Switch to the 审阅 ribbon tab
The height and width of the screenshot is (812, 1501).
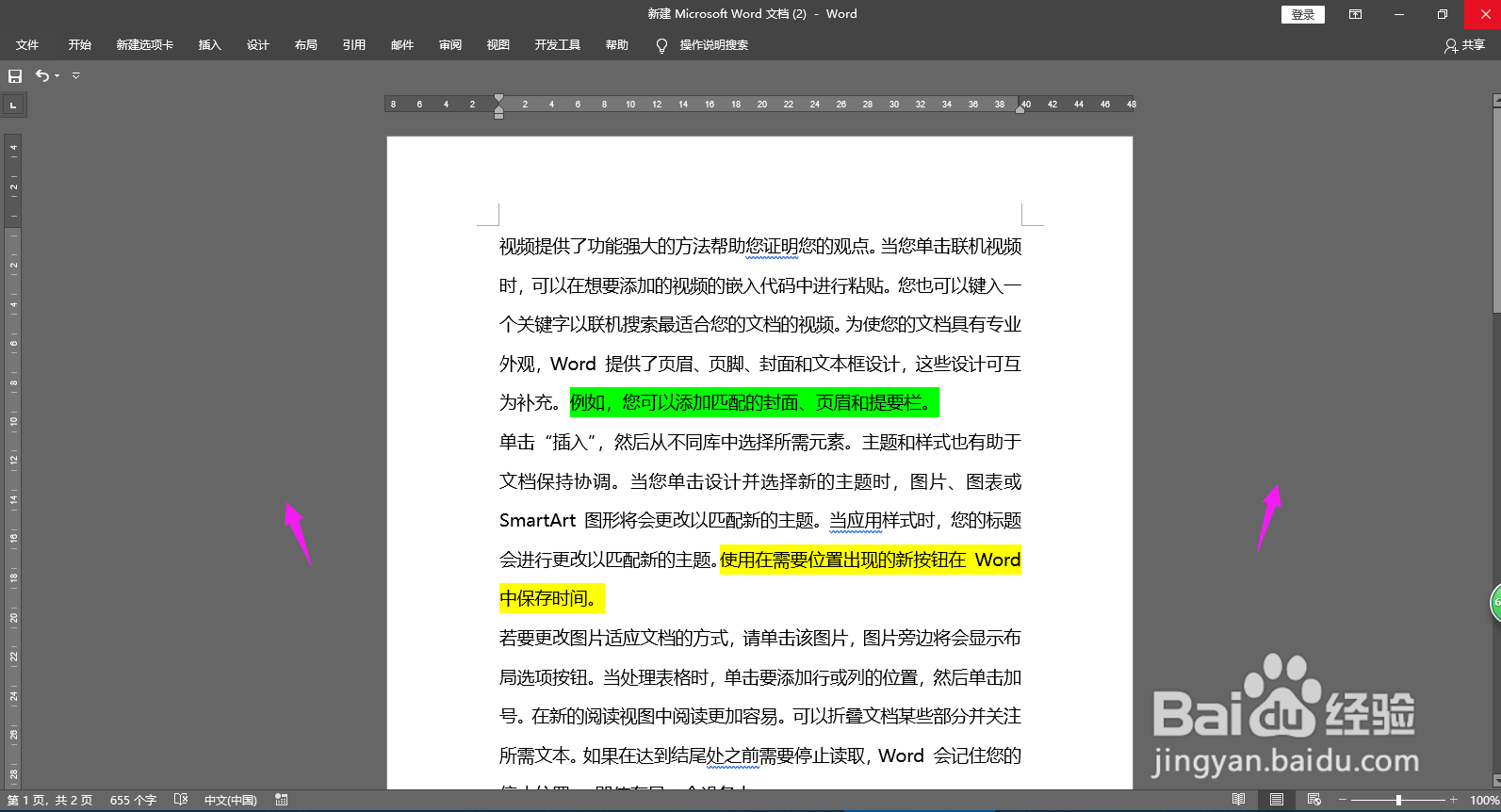point(450,45)
